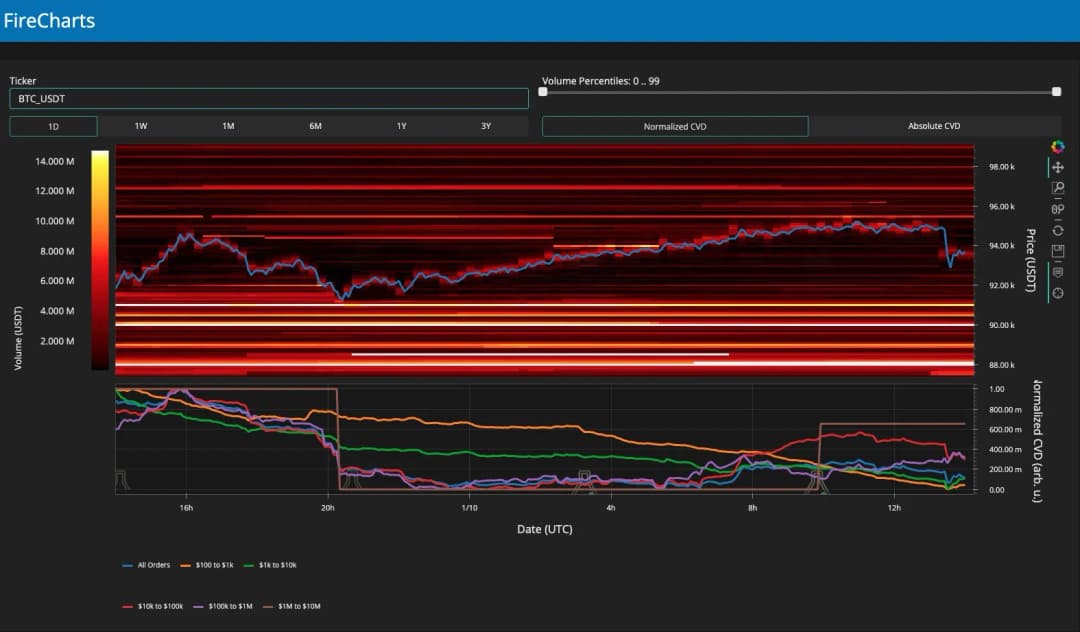
Task: Select the Pan tool in chart toolbar
Action: 1058,168
